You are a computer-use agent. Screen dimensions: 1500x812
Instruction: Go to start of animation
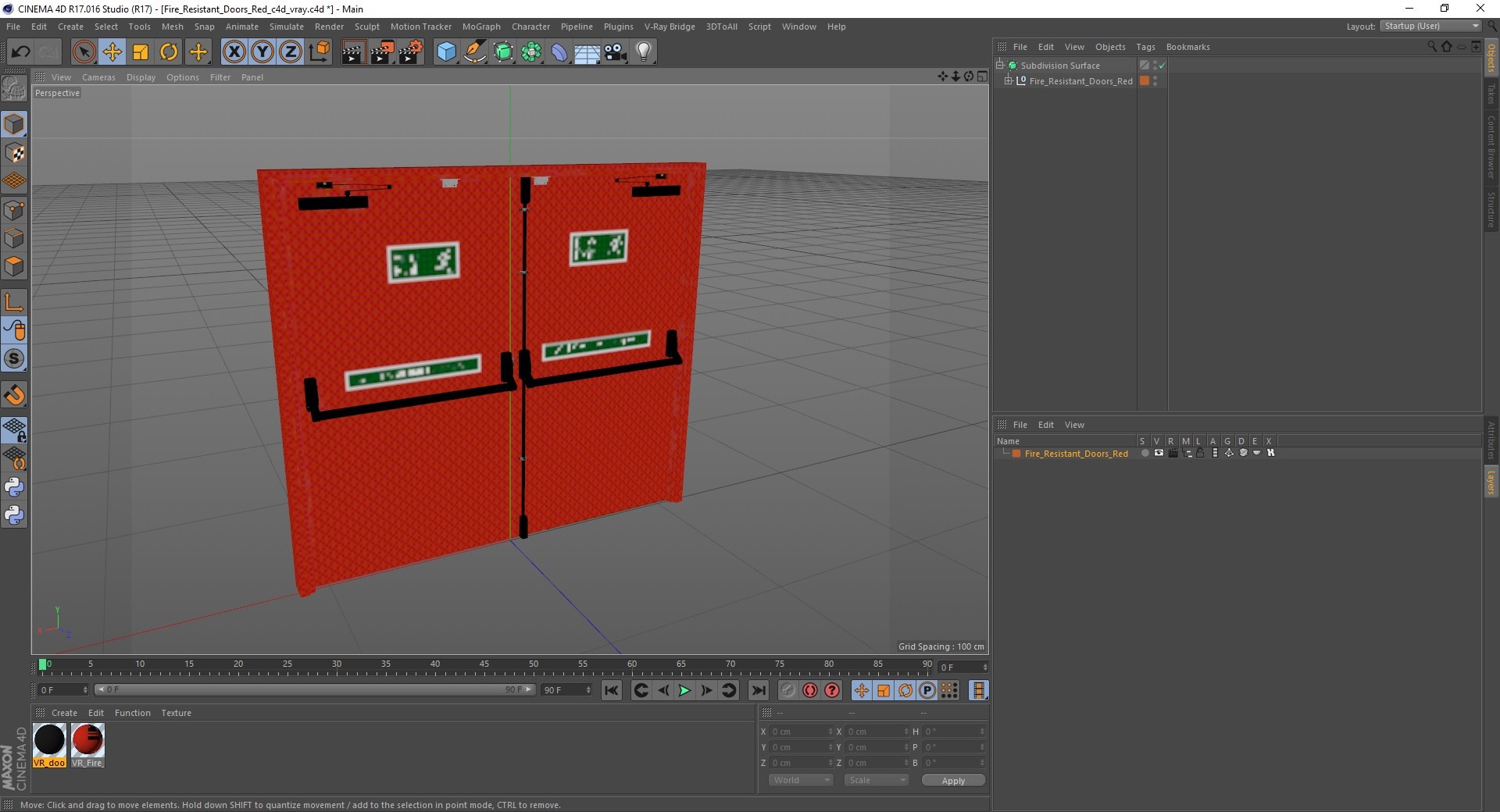pyautogui.click(x=612, y=690)
